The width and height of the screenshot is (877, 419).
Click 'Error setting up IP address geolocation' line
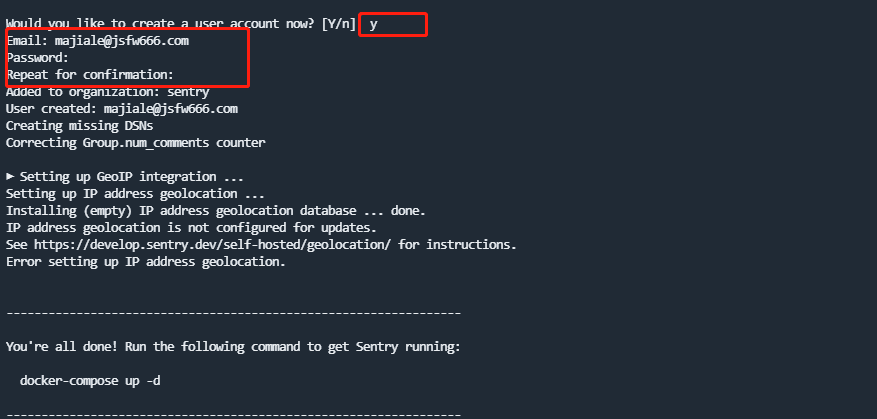[146, 262]
